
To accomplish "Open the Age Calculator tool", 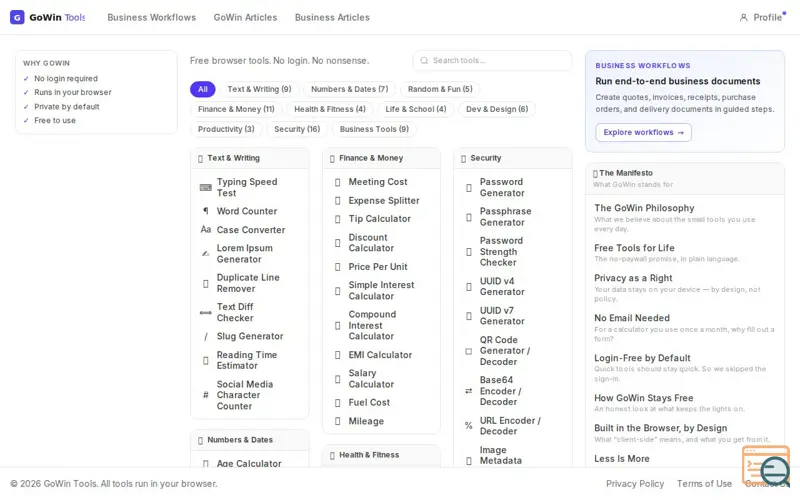I will pos(249,463).
